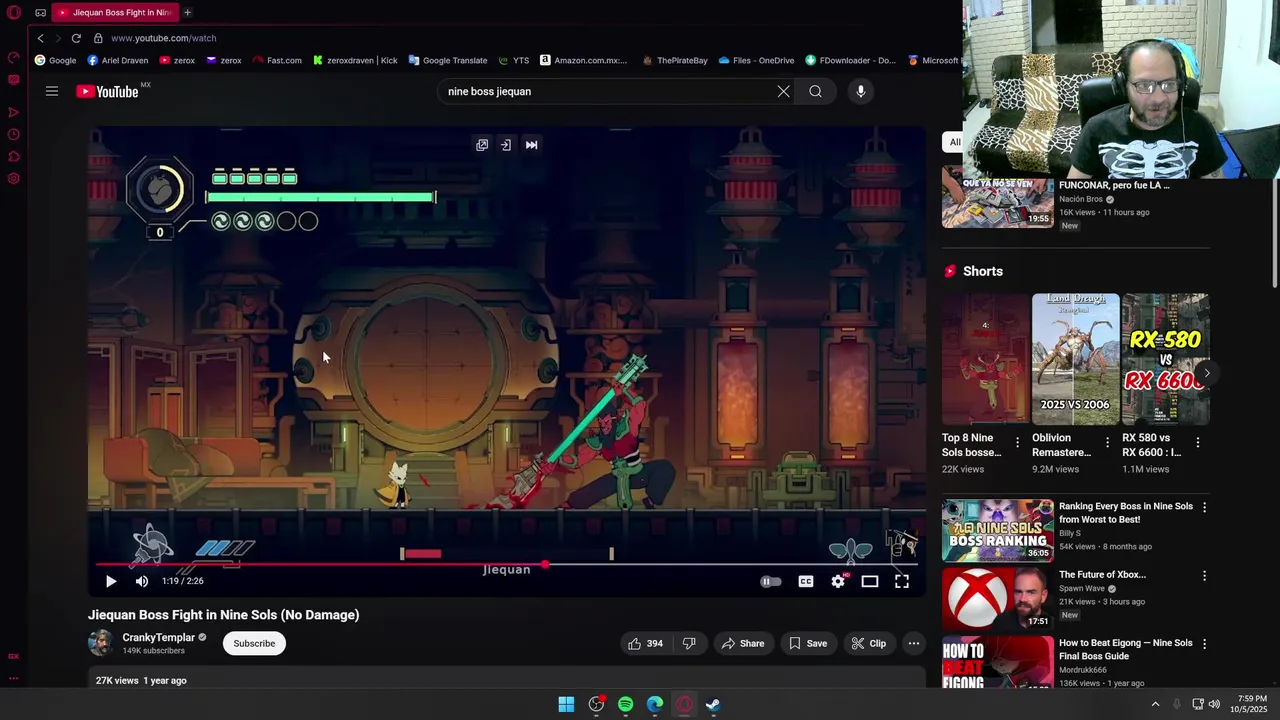Subscribe to CrankyTemplar
The width and height of the screenshot is (1280, 720).
click(x=254, y=643)
